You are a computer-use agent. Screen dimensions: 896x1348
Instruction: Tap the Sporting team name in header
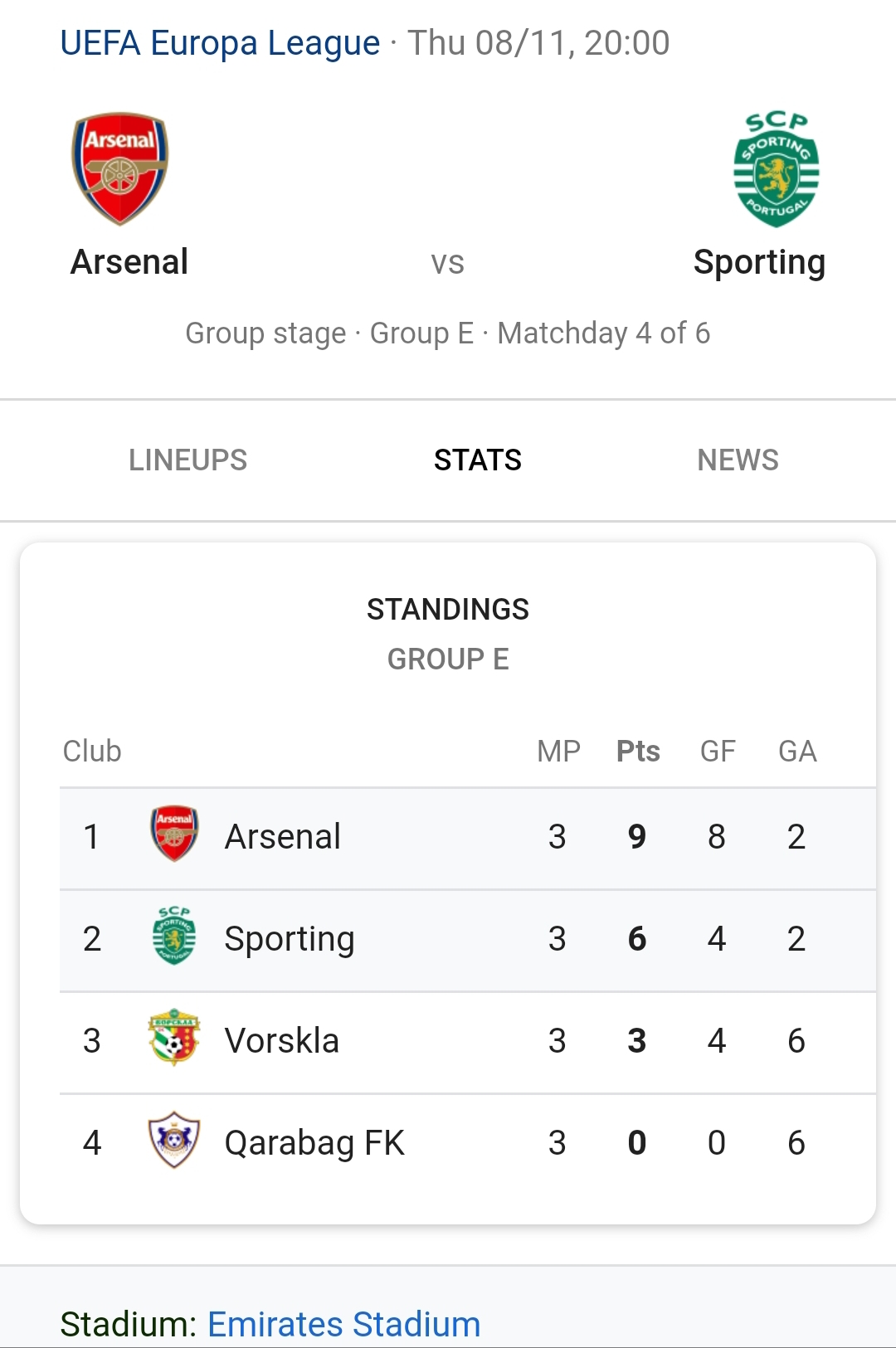pos(759,262)
